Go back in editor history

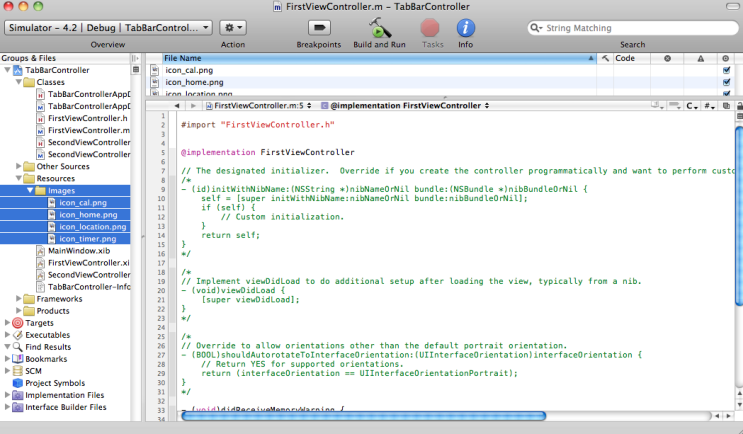(x=177, y=106)
